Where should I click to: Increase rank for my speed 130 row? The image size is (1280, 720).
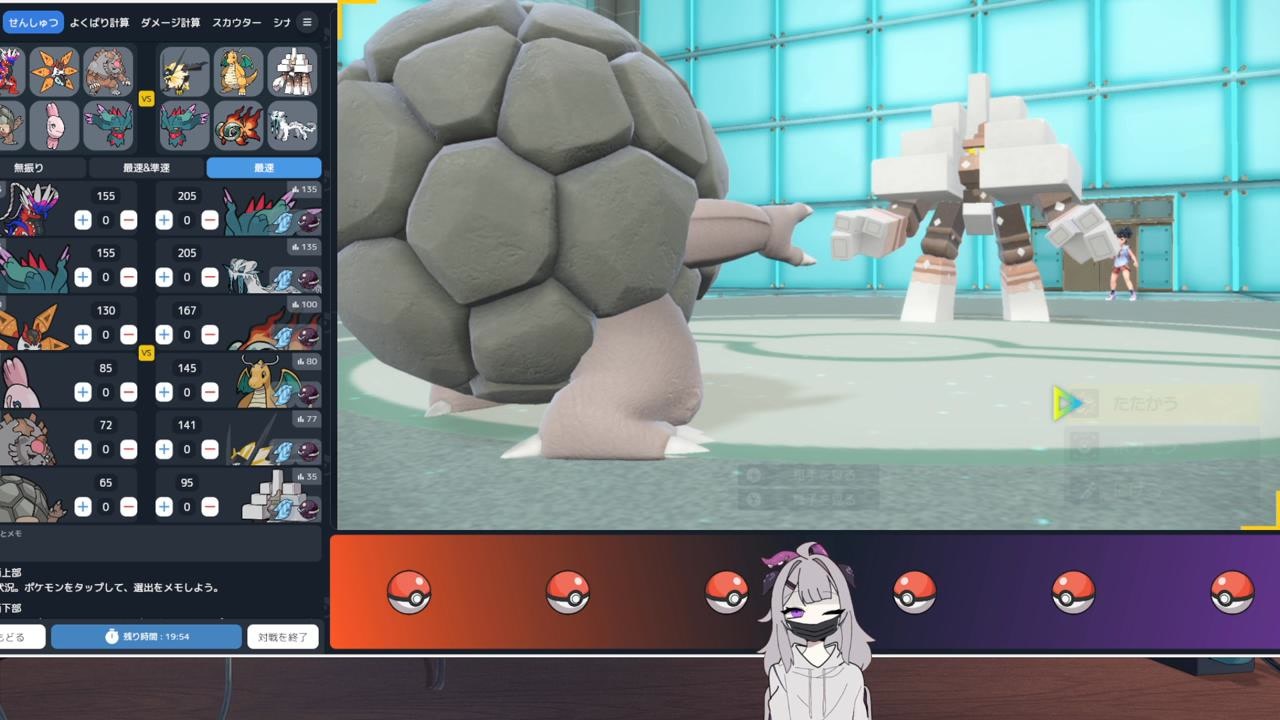click(x=83, y=334)
